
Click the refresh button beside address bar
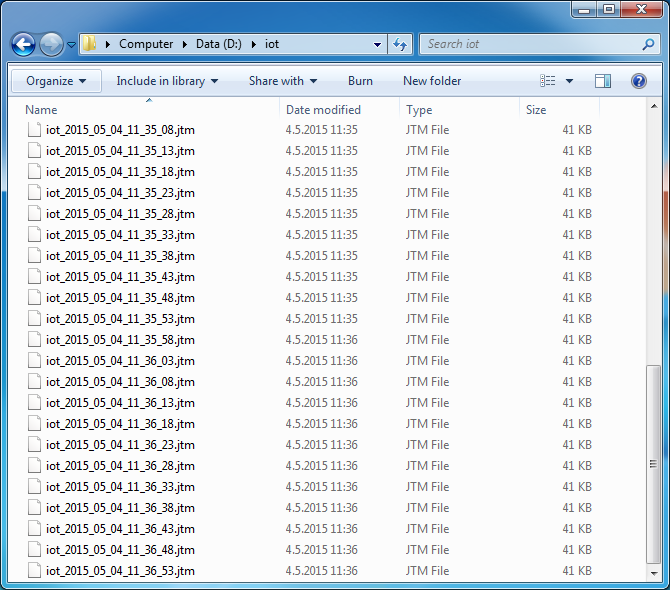(x=400, y=44)
